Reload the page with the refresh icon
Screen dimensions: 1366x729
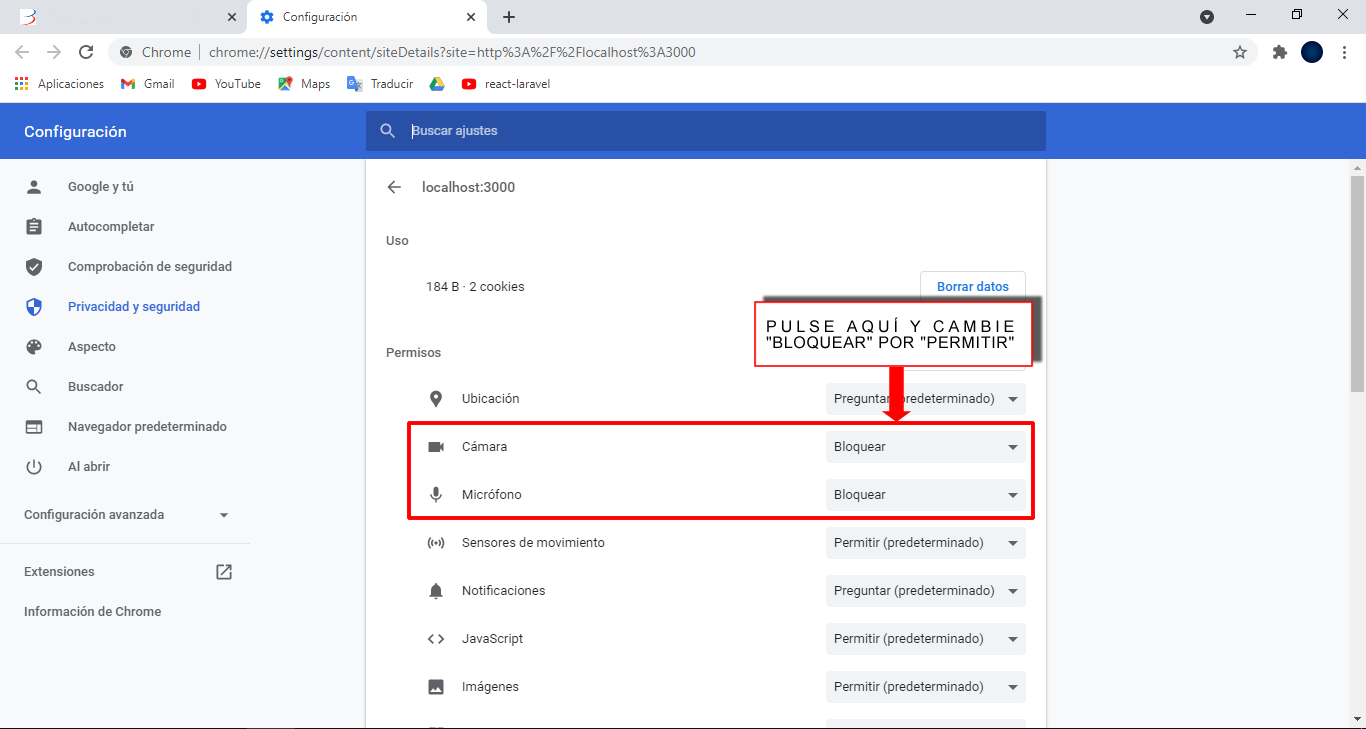coord(86,52)
